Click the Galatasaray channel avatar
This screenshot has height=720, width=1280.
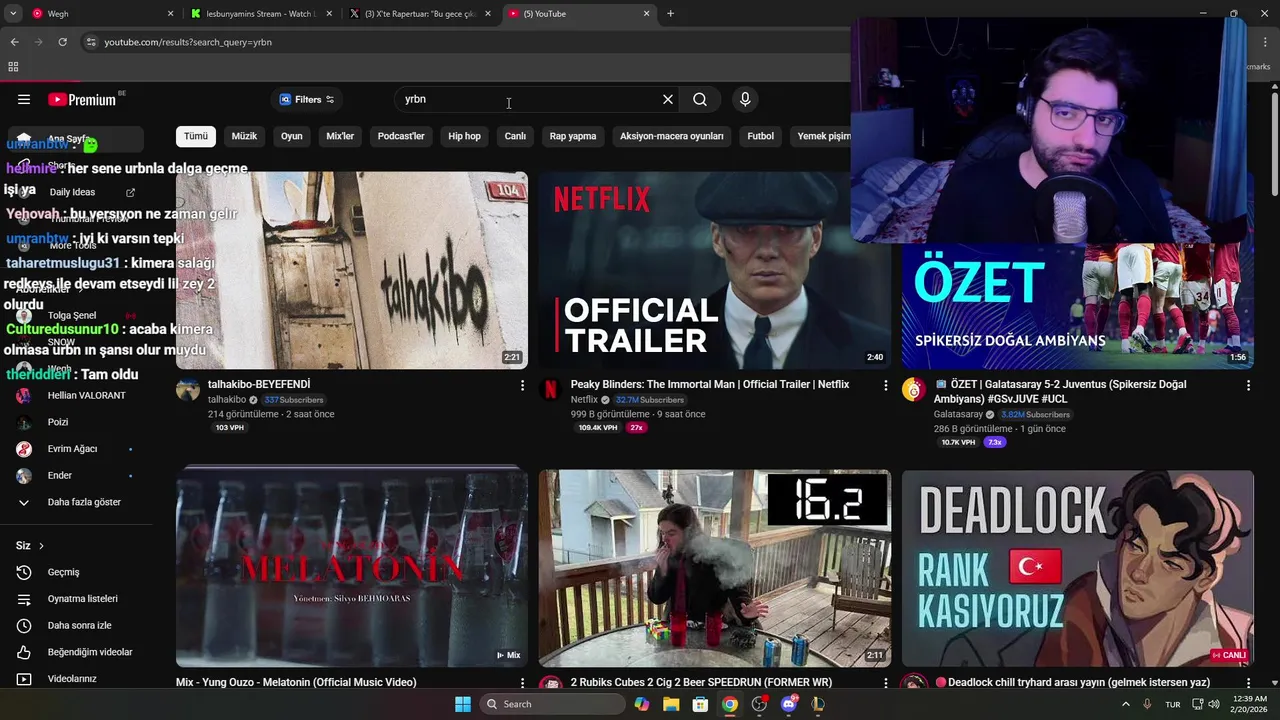[x=913, y=390]
